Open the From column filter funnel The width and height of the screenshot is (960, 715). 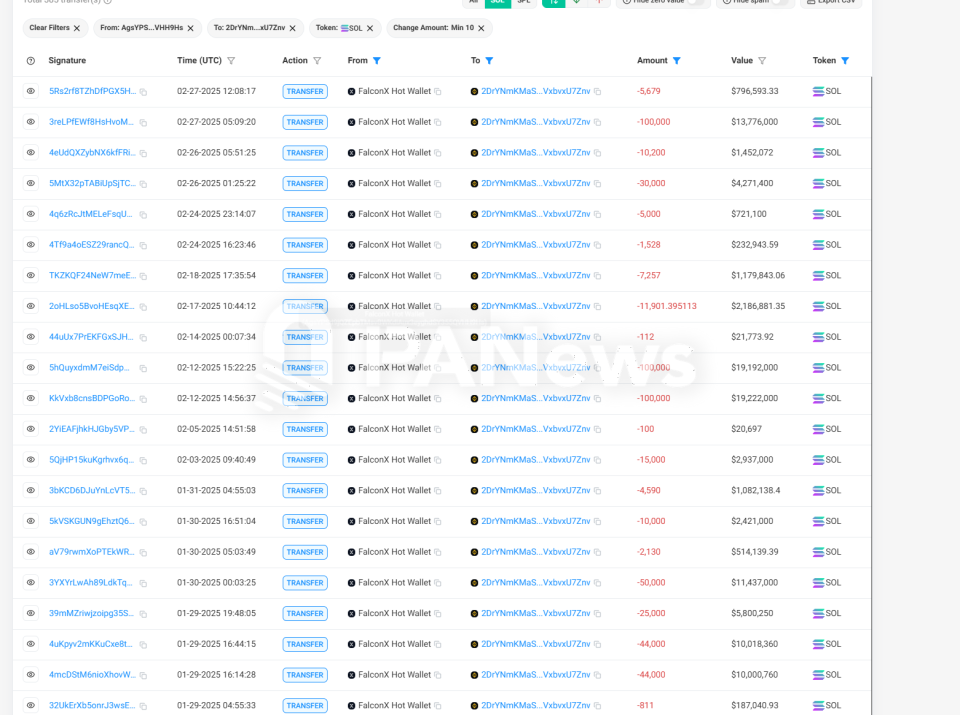tap(377, 61)
